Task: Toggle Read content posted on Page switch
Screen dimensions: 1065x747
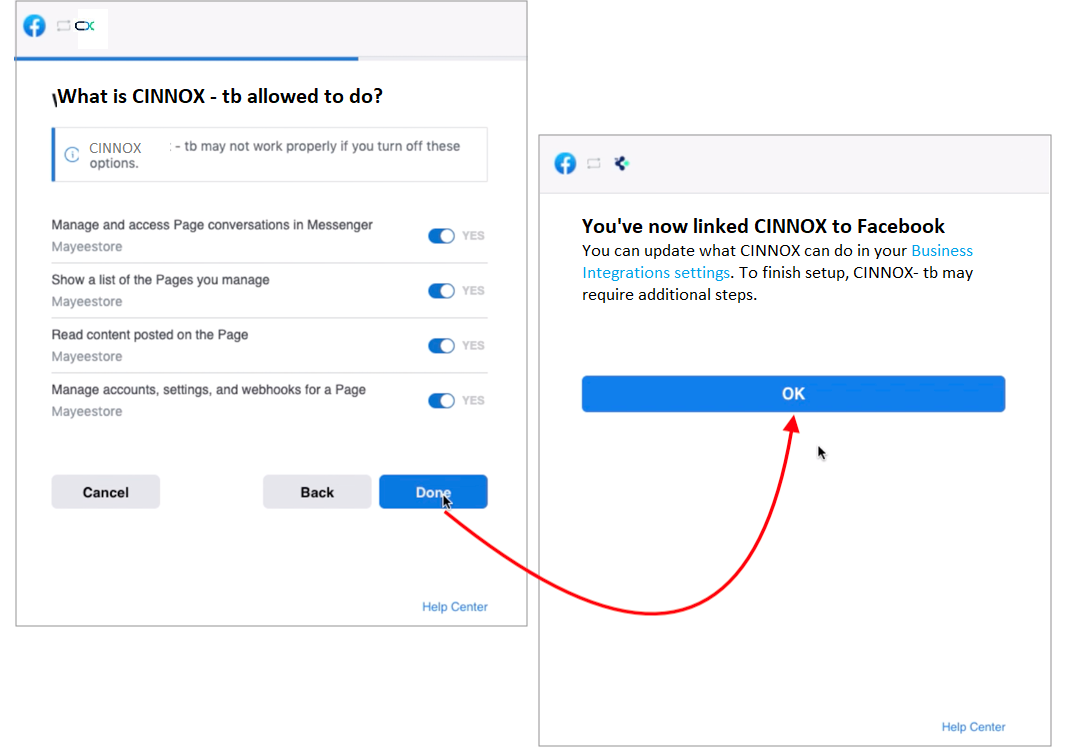Action: tap(441, 346)
